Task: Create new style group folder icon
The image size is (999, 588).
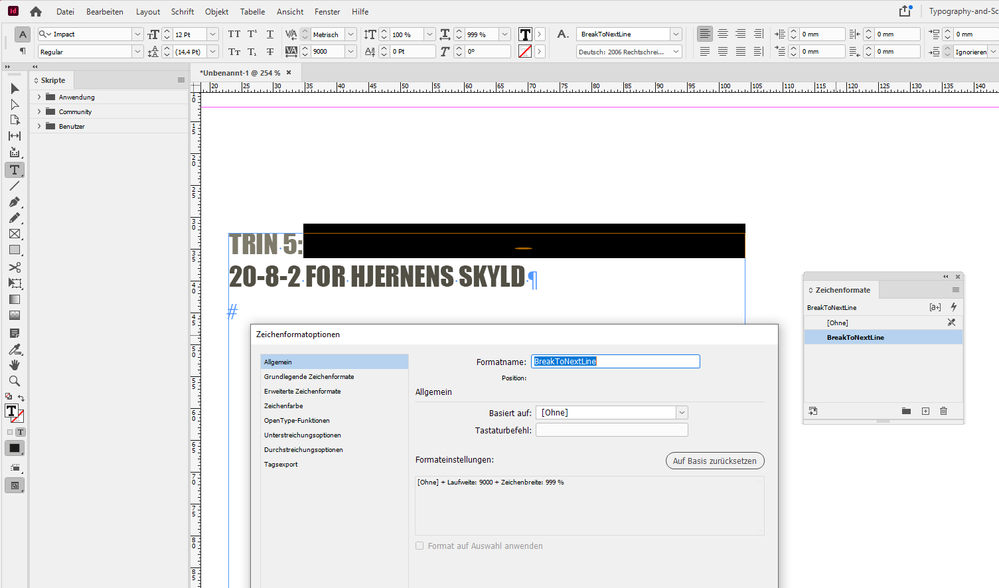Action: [x=906, y=411]
